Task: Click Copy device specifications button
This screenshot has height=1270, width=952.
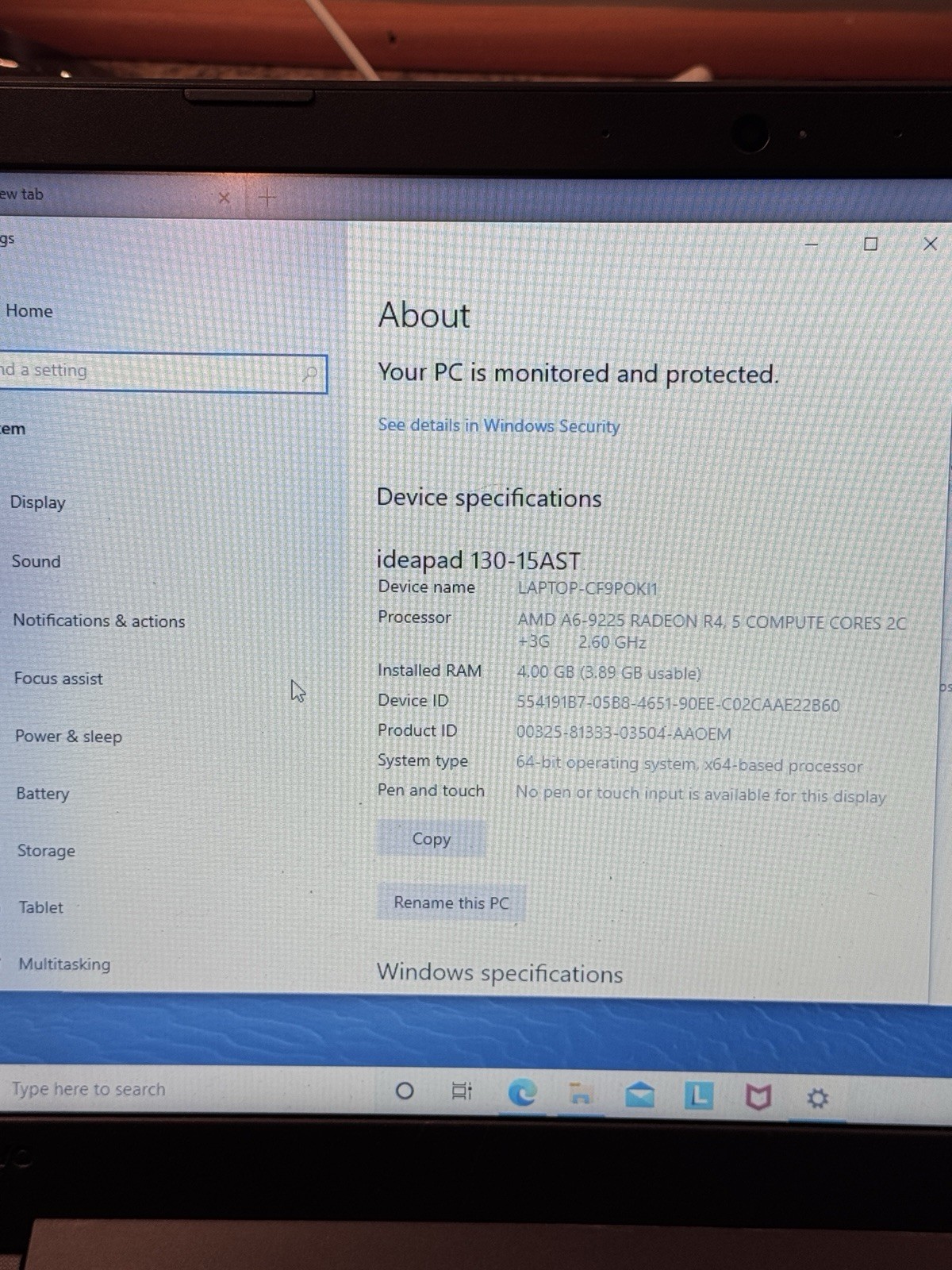Action: 431,839
